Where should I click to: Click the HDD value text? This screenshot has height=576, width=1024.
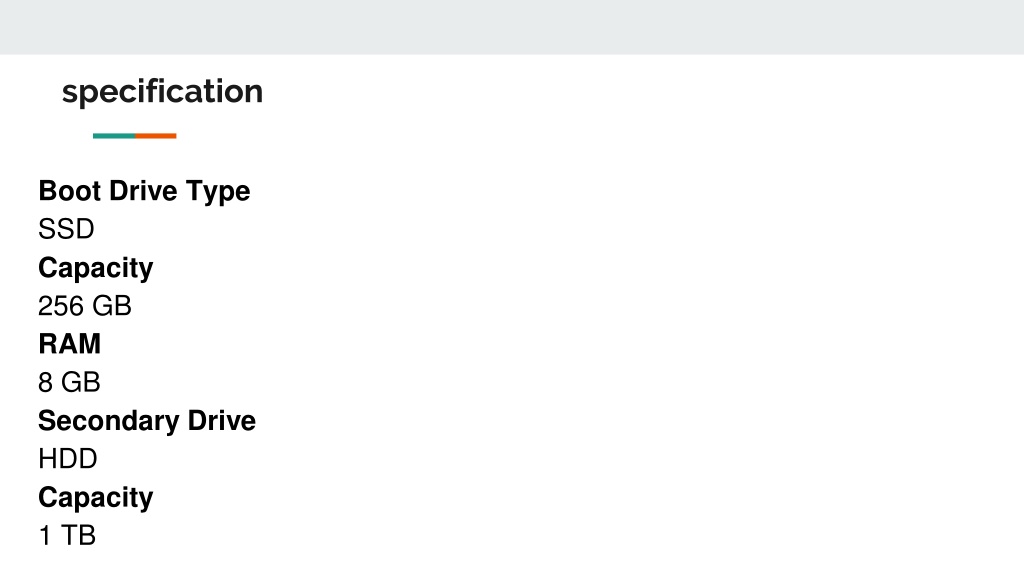(x=68, y=459)
